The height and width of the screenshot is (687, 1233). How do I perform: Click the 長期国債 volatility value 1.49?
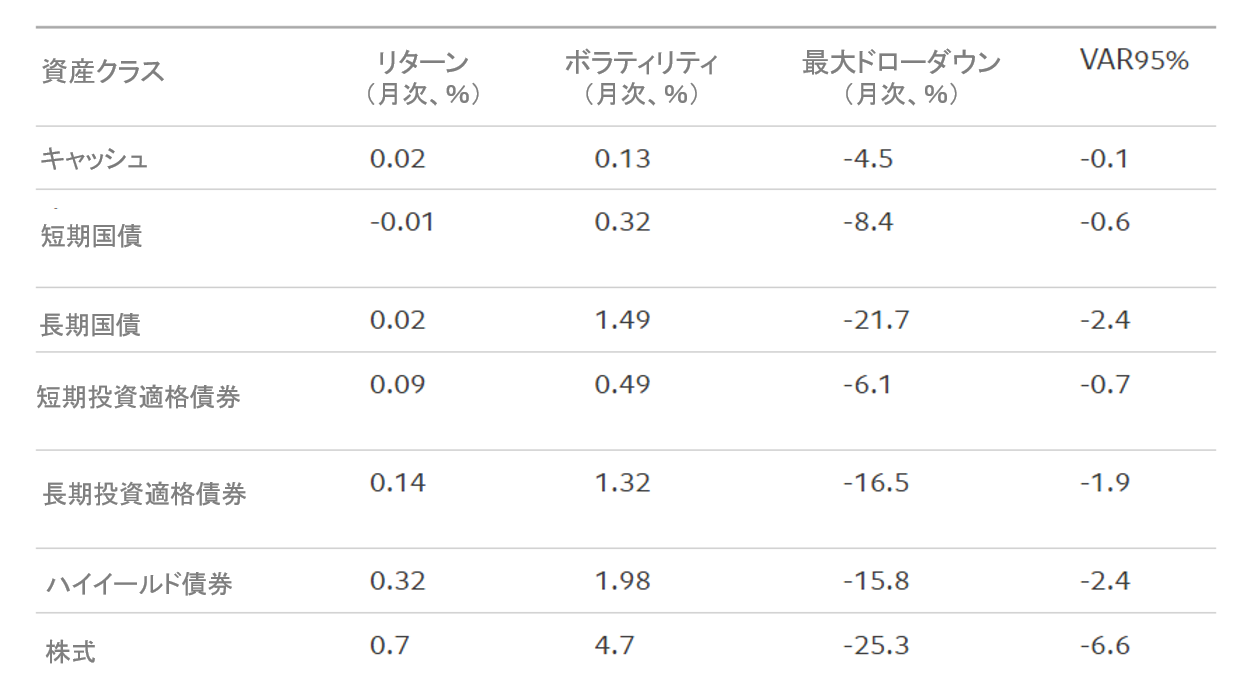point(622,320)
